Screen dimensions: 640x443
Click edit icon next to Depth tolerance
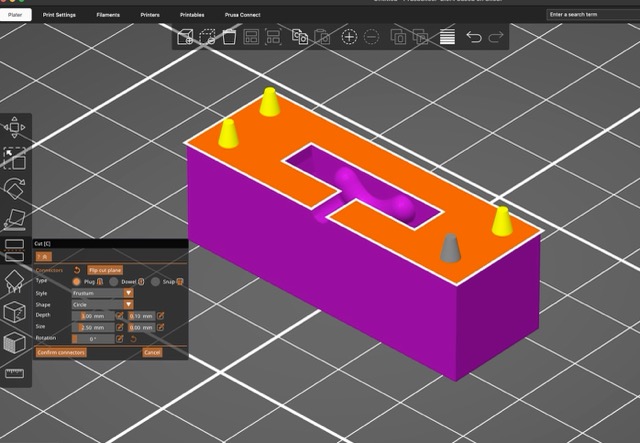[161, 316]
